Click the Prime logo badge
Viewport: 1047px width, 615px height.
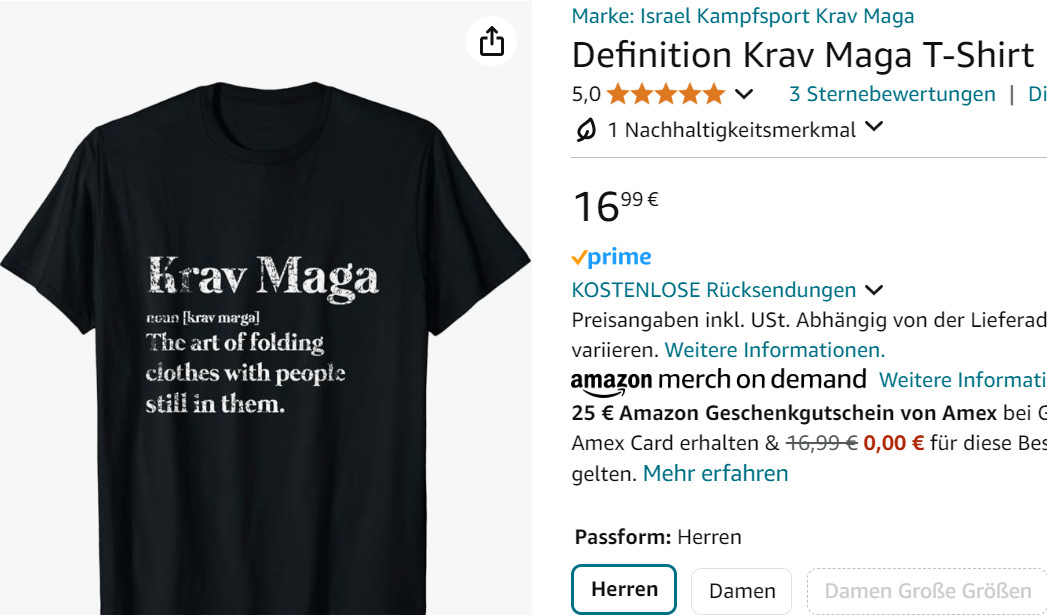coord(611,257)
